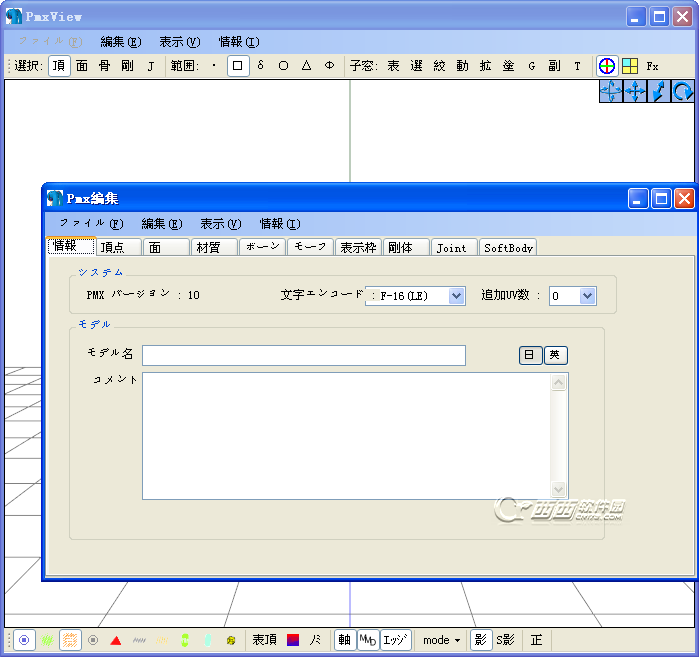
Task: Click the circled dot icon at bottom-left
Action: click(x=24, y=640)
